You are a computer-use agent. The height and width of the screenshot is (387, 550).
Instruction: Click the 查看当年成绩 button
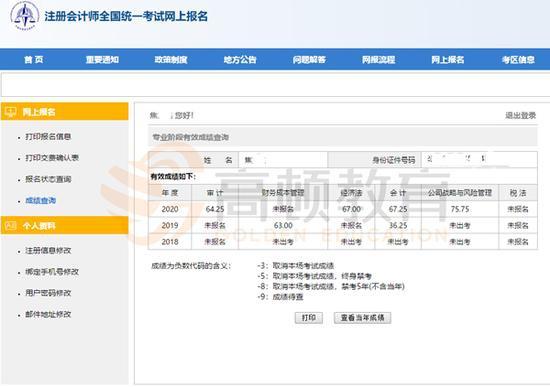(362, 318)
